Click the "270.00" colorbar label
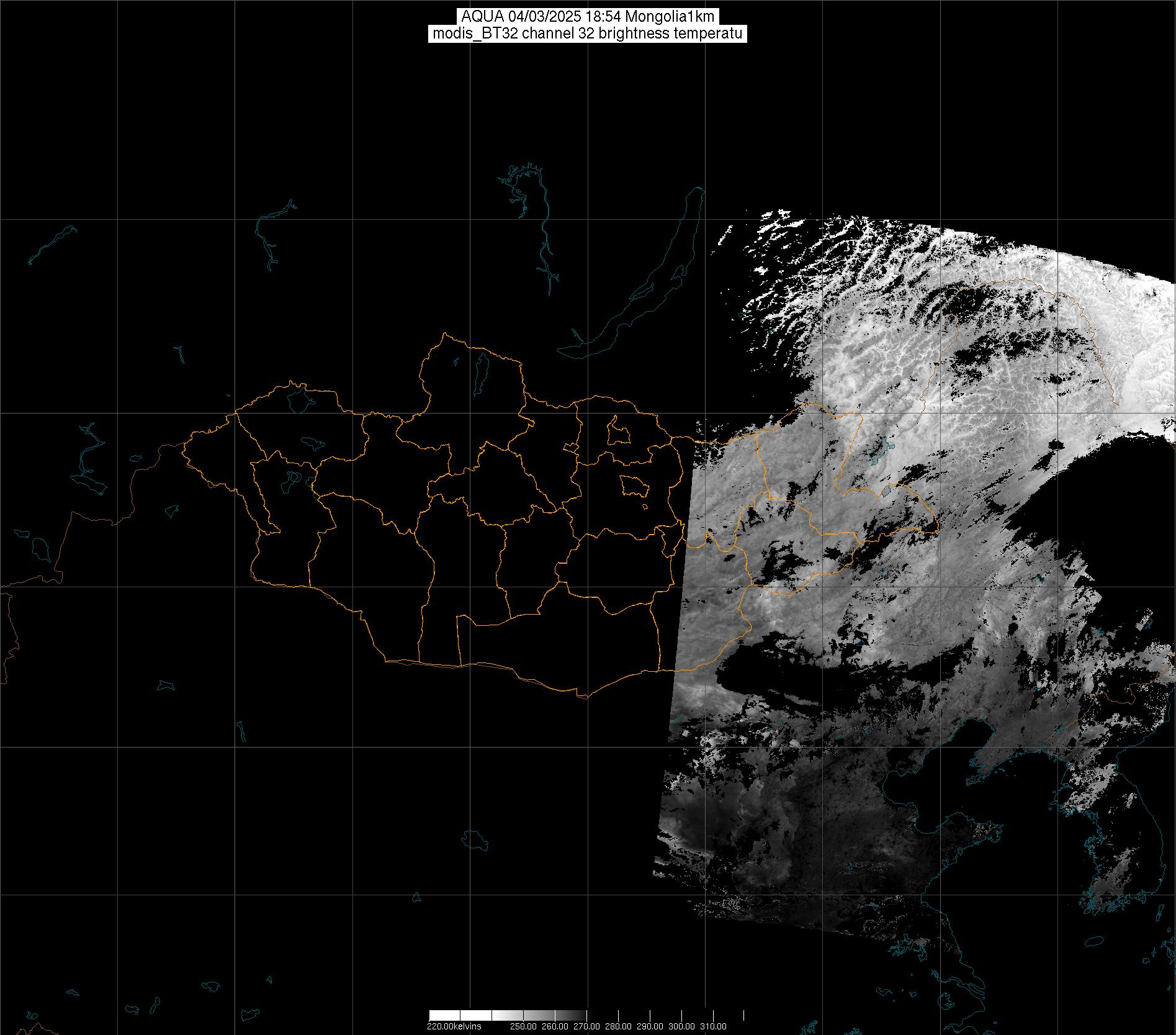Viewport: 1176px width, 1035px height. pyautogui.click(x=586, y=1026)
